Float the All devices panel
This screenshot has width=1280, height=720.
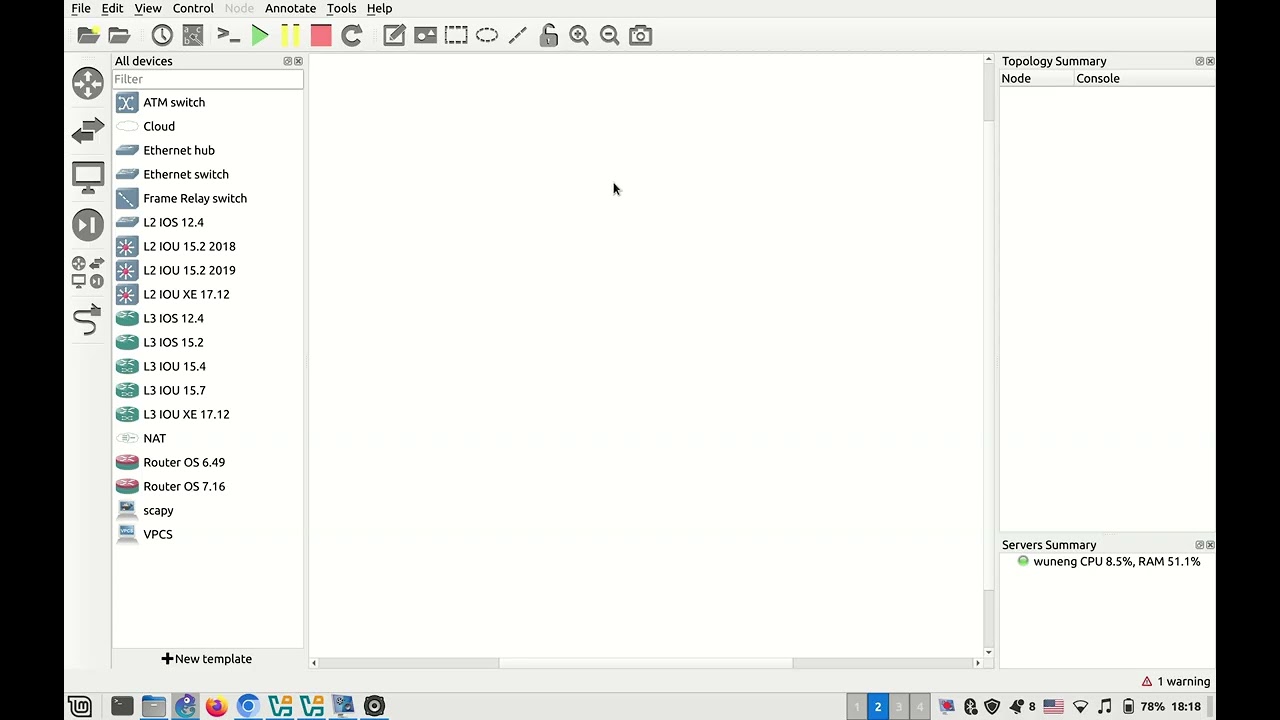click(288, 61)
